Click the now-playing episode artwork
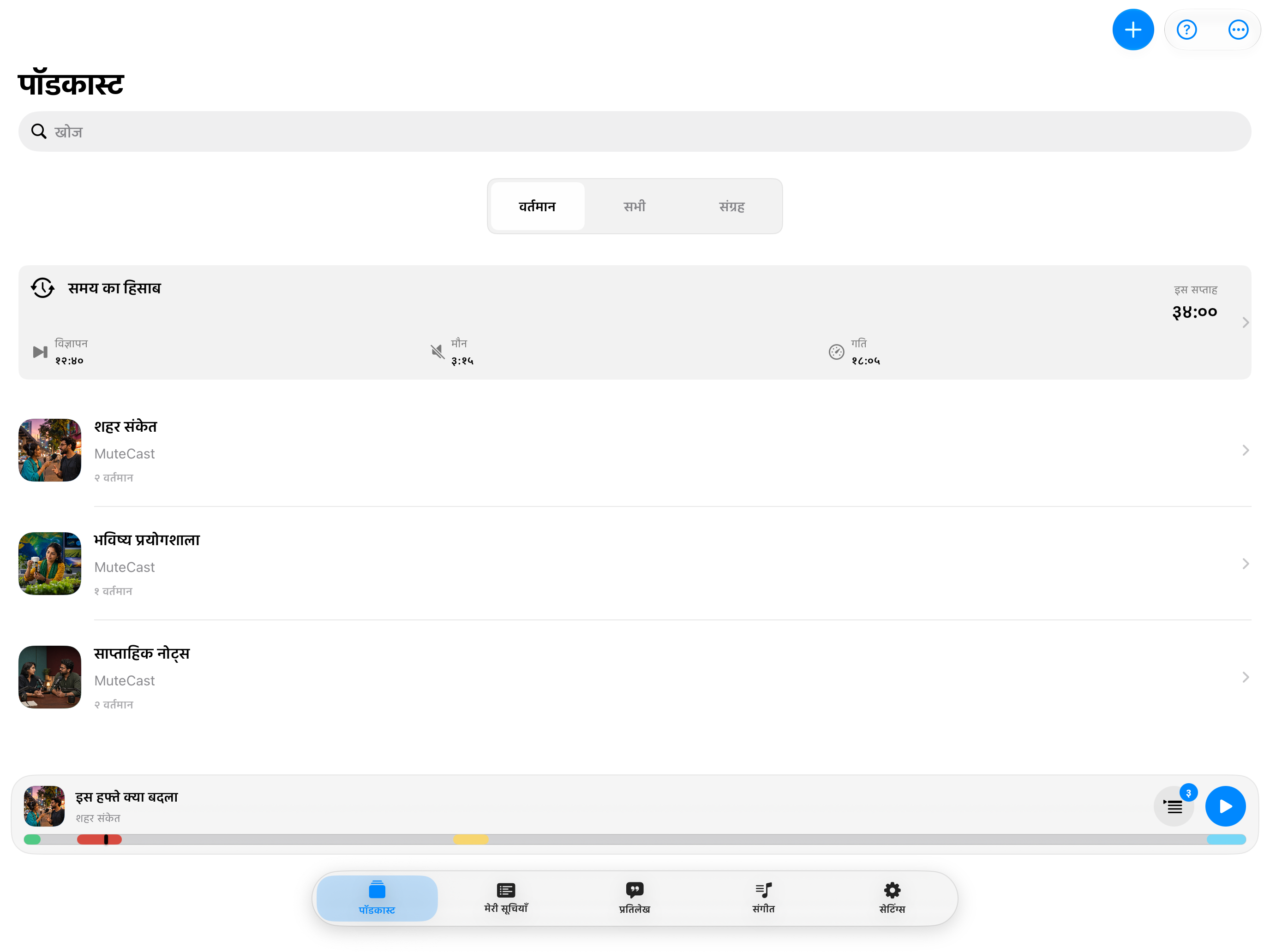The width and height of the screenshot is (1270, 952). [44, 806]
